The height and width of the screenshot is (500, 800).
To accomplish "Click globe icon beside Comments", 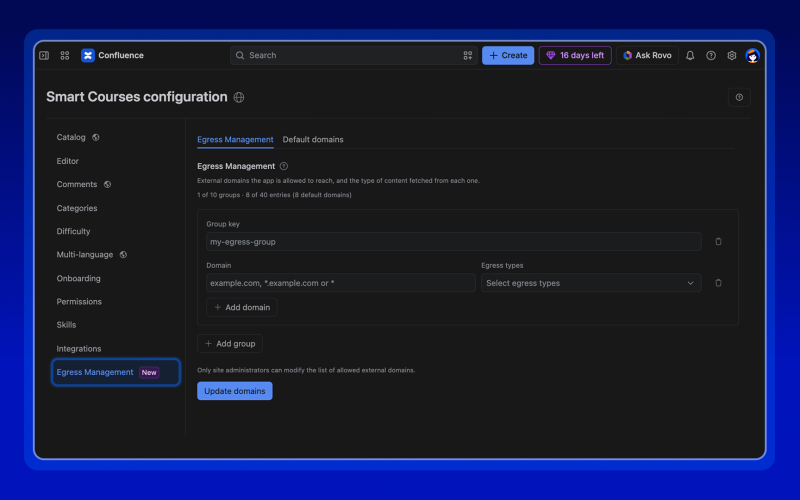I will (x=107, y=184).
